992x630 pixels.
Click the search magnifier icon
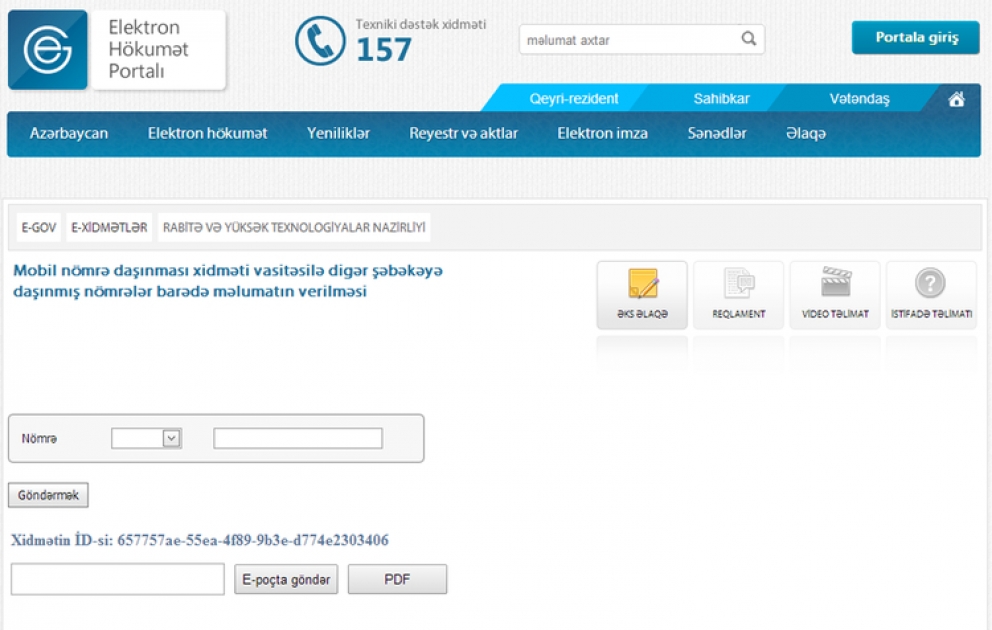pyautogui.click(x=748, y=39)
